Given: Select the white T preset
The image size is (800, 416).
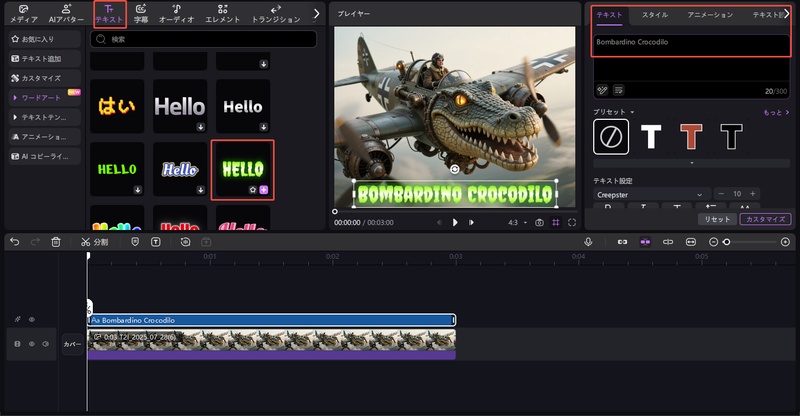Looking at the screenshot, I should click(x=651, y=137).
